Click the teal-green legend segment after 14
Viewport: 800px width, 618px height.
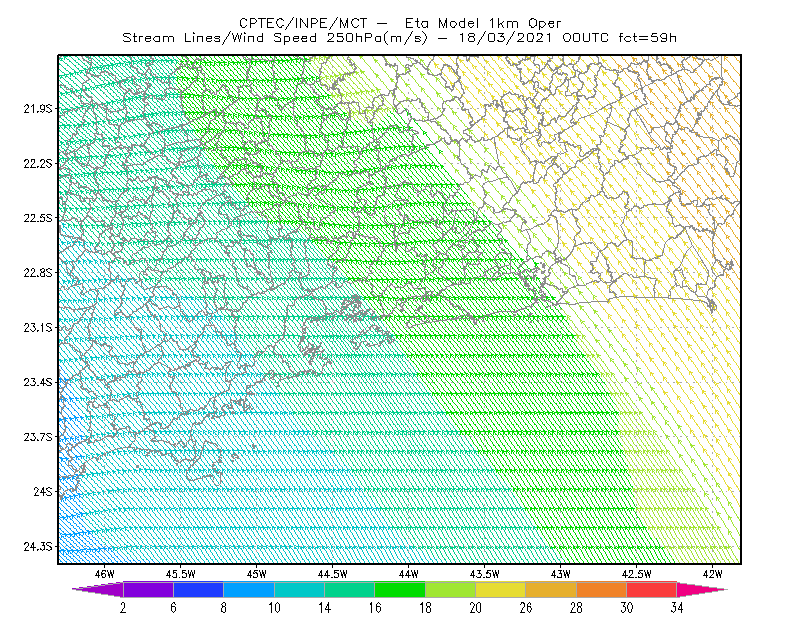click(x=349, y=589)
